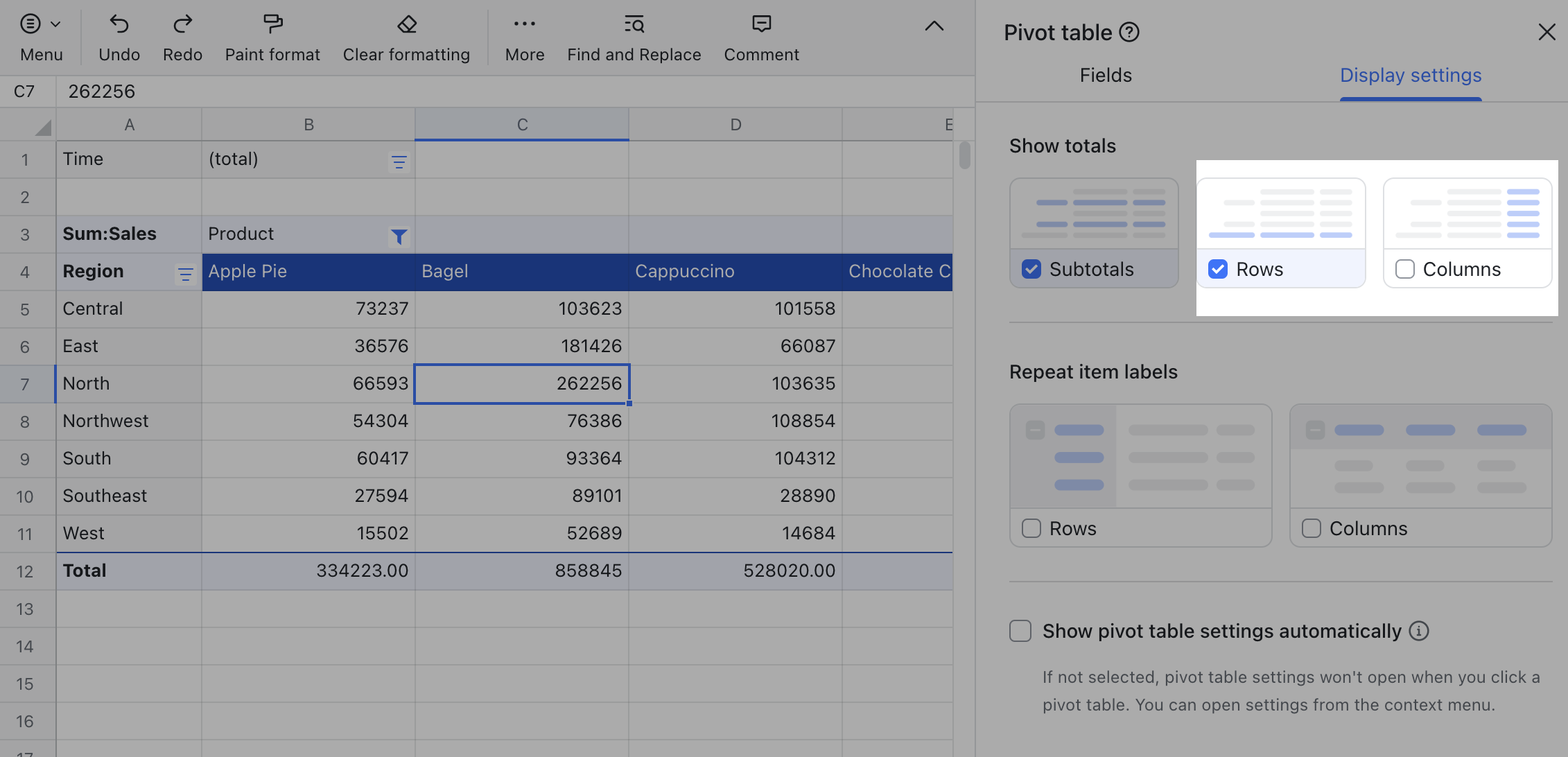Open the Pivot table help icon
The width and height of the screenshot is (1568, 757).
(x=1130, y=31)
